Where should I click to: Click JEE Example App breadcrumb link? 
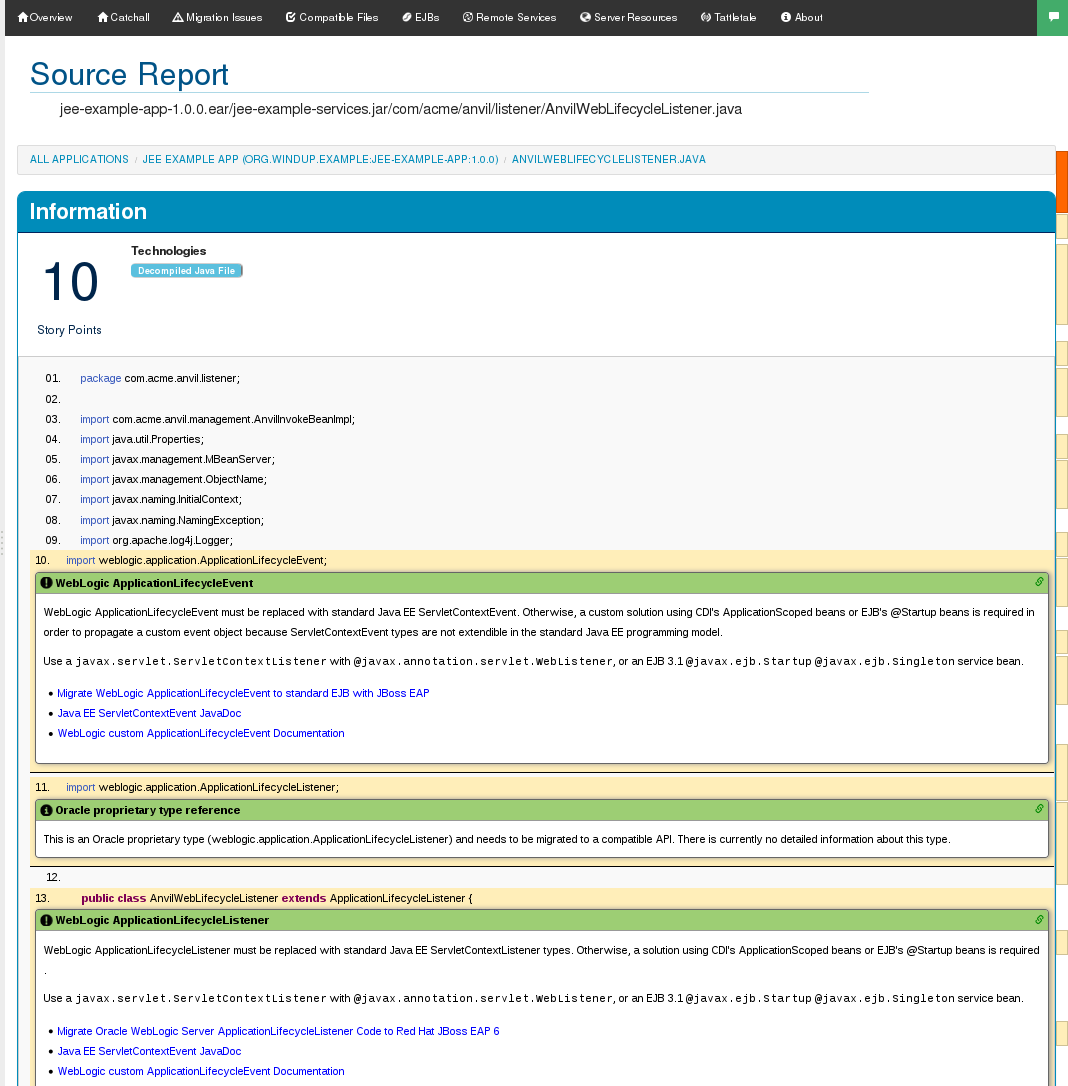click(x=320, y=159)
